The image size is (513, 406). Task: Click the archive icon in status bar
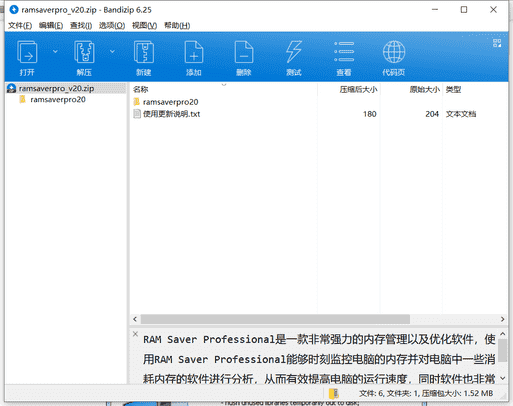click(333, 394)
